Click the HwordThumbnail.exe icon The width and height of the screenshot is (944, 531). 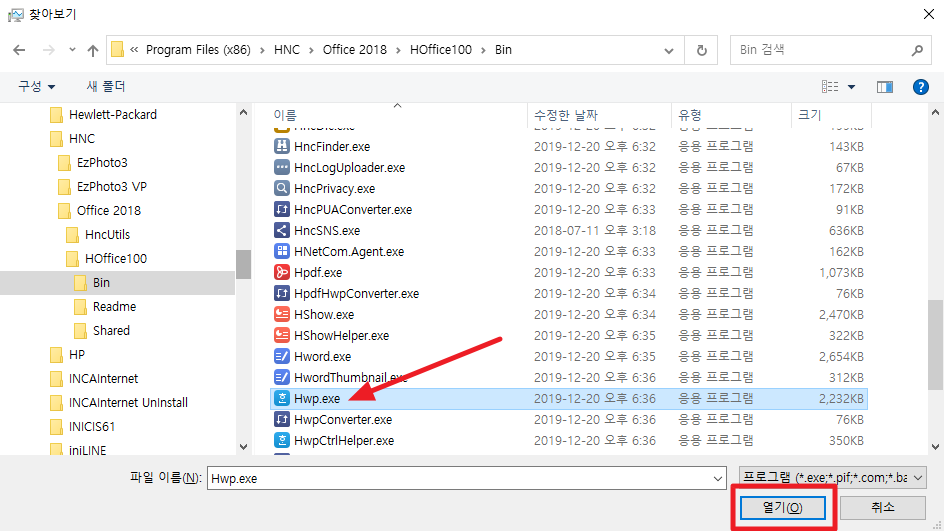point(281,377)
